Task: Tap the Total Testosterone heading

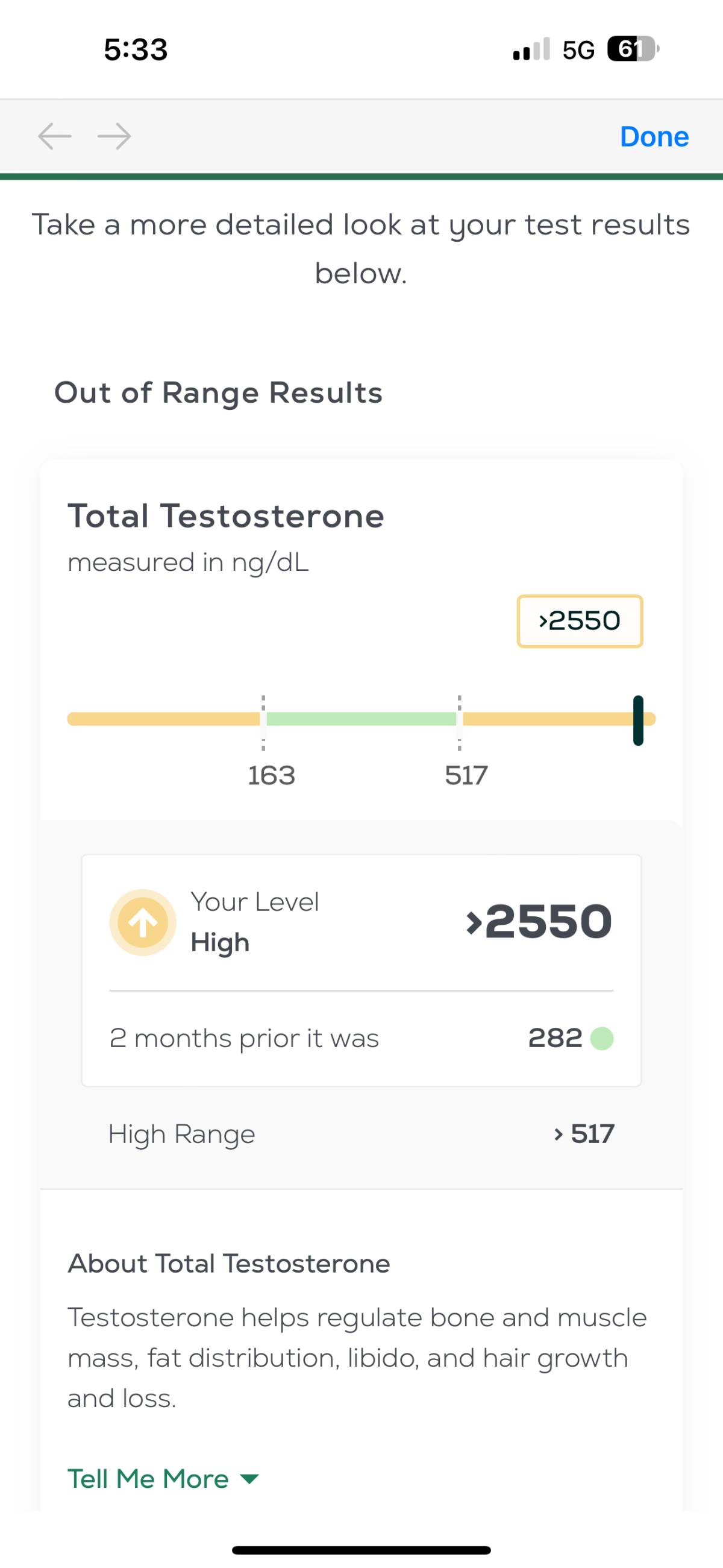Action: (x=226, y=516)
